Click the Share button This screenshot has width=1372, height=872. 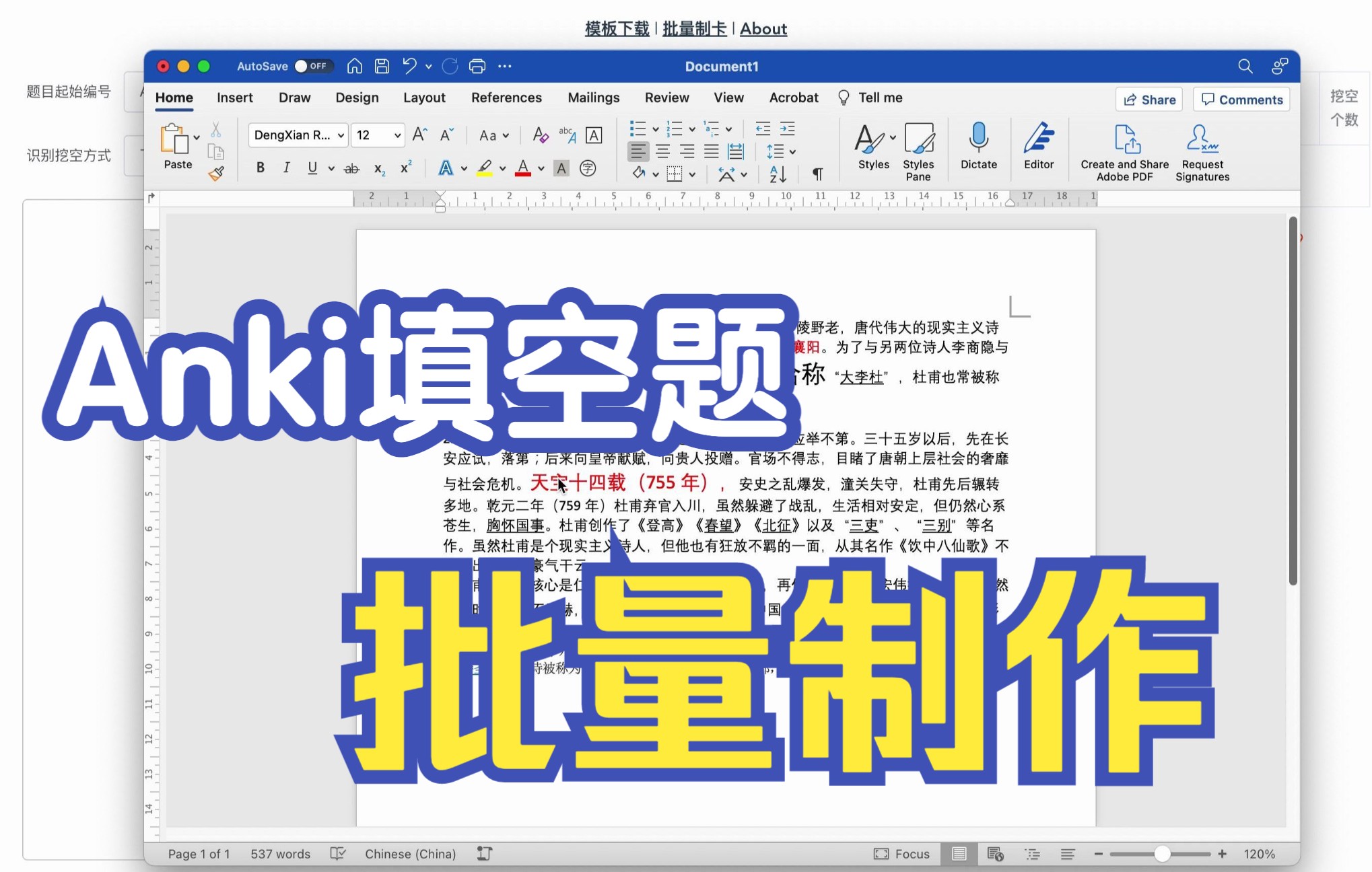click(1149, 100)
